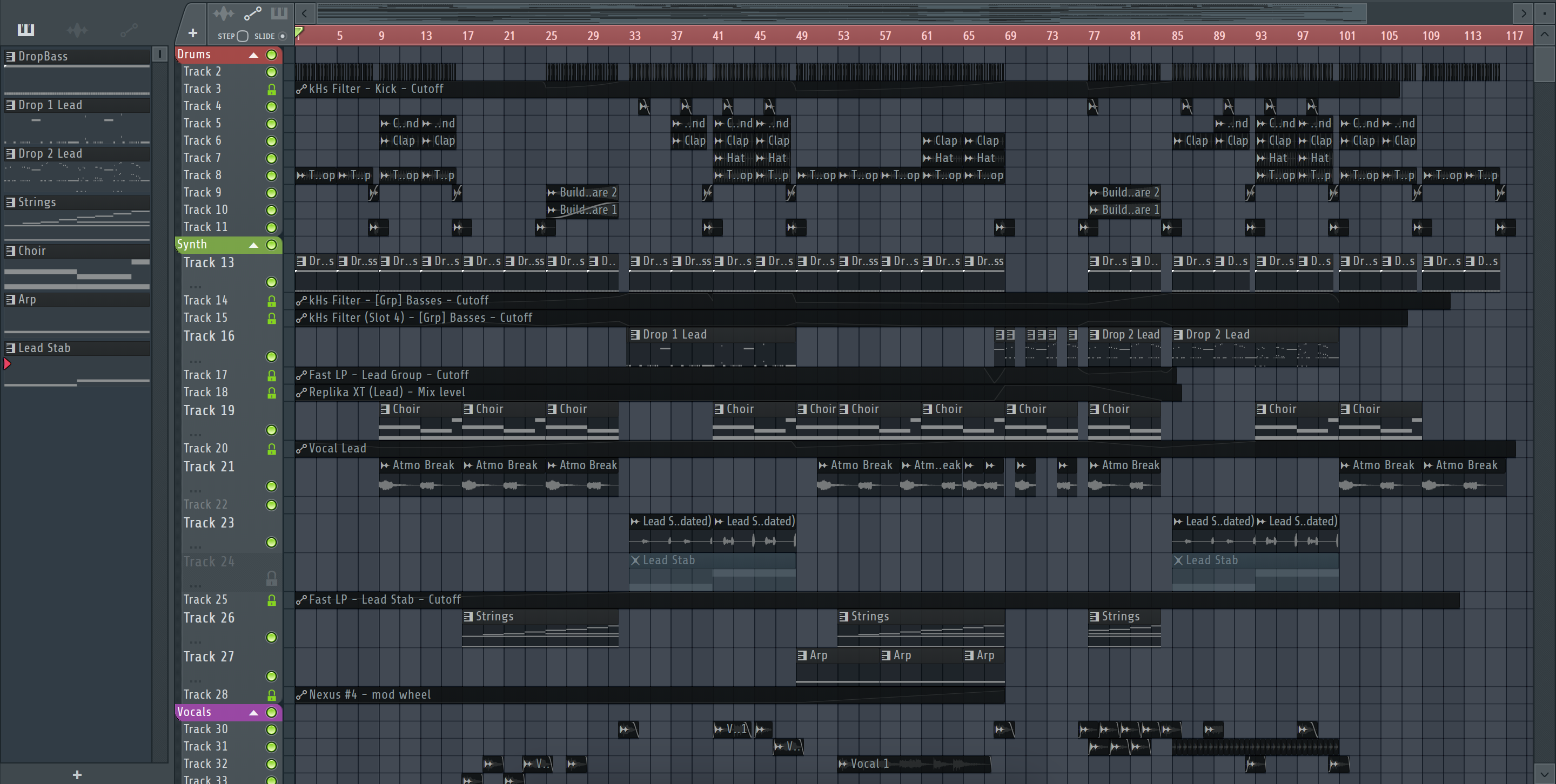Viewport: 1556px width, 784px height.
Task: Click the picker panel scroll handle beside DropBass
Action: [159, 55]
